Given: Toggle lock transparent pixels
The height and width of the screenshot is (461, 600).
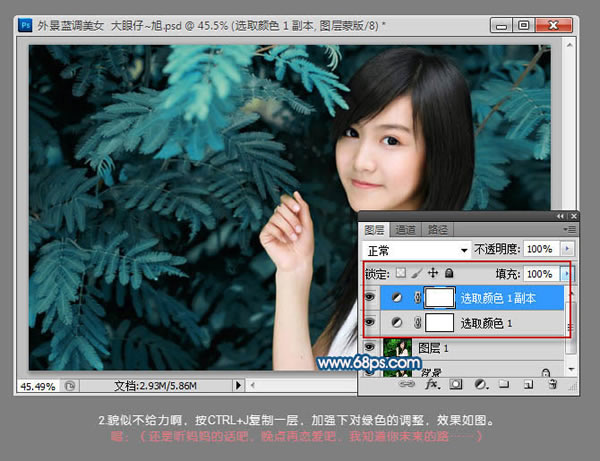Looking at the screenshot, I should coord(401,273).
